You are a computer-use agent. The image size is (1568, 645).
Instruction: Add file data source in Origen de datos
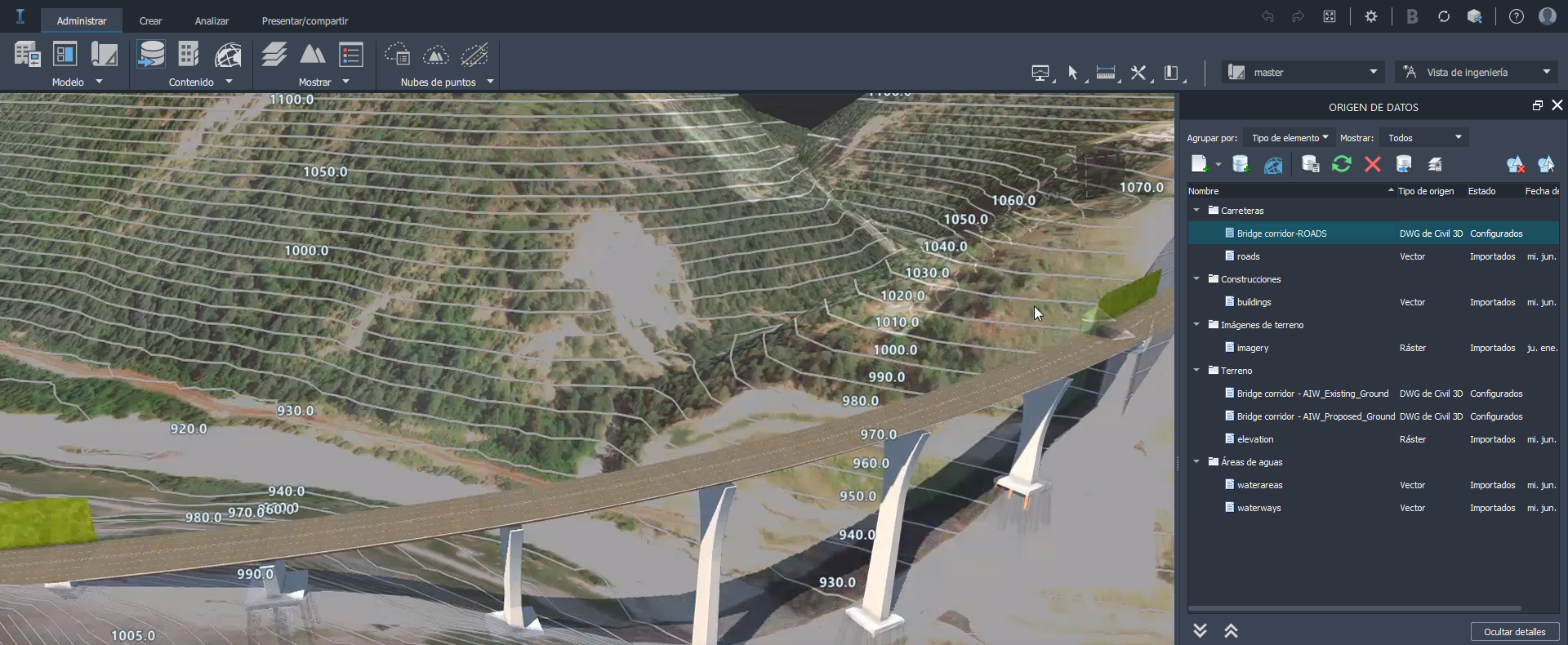click(1200, 164)
